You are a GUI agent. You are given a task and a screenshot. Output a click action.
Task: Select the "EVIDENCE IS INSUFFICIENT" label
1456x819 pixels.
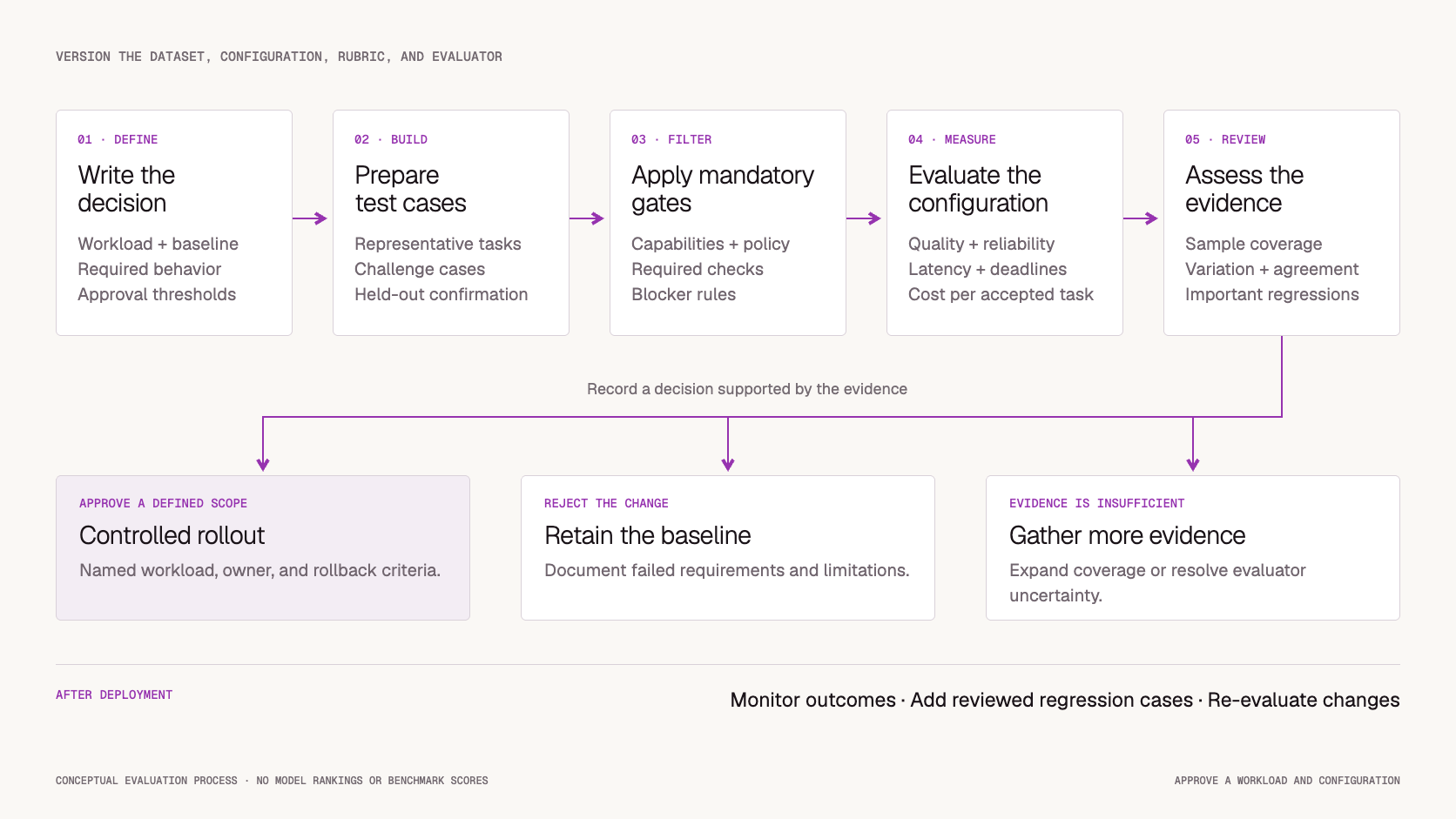[1096, 503]
